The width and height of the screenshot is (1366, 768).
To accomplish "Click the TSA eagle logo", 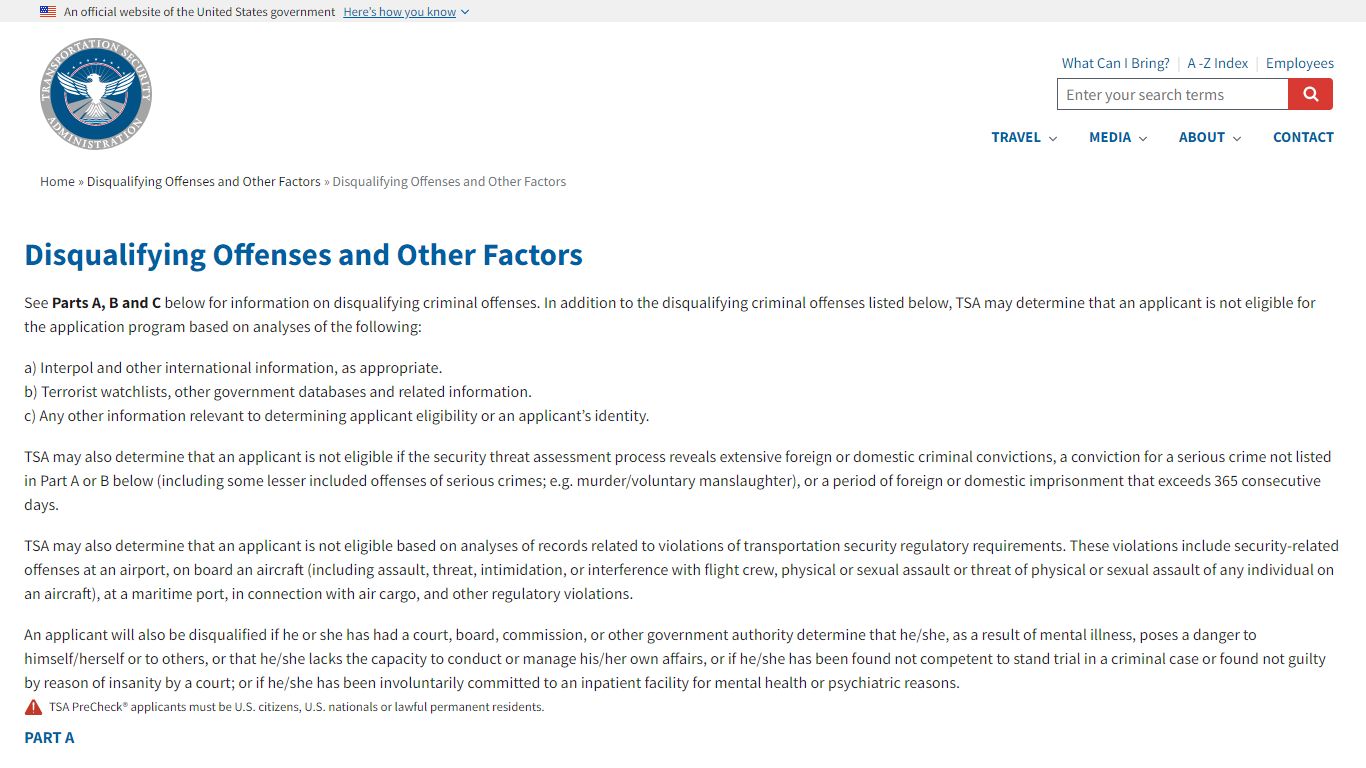I will (96, 95).
